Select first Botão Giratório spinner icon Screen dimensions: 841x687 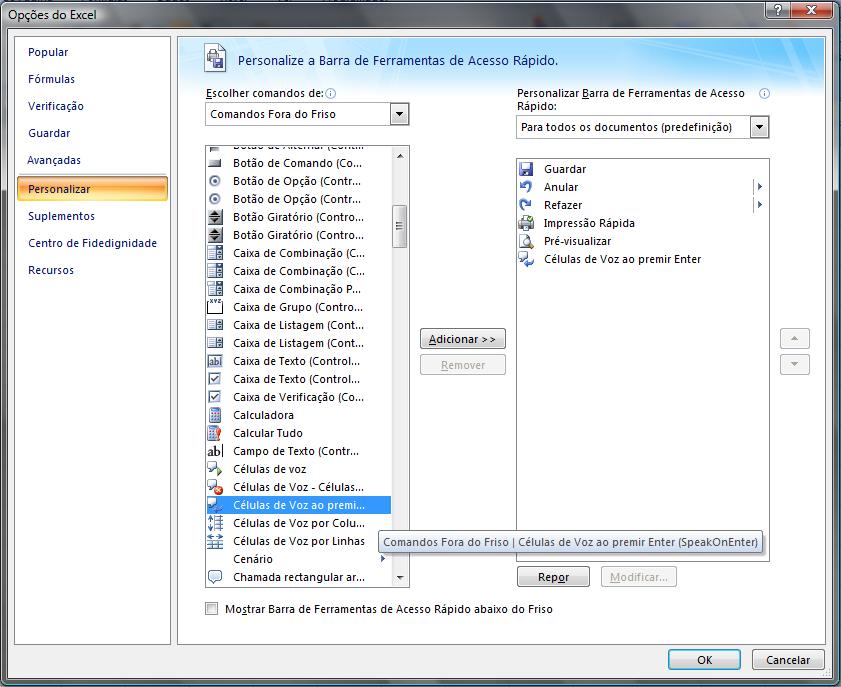tap(215, 217)
